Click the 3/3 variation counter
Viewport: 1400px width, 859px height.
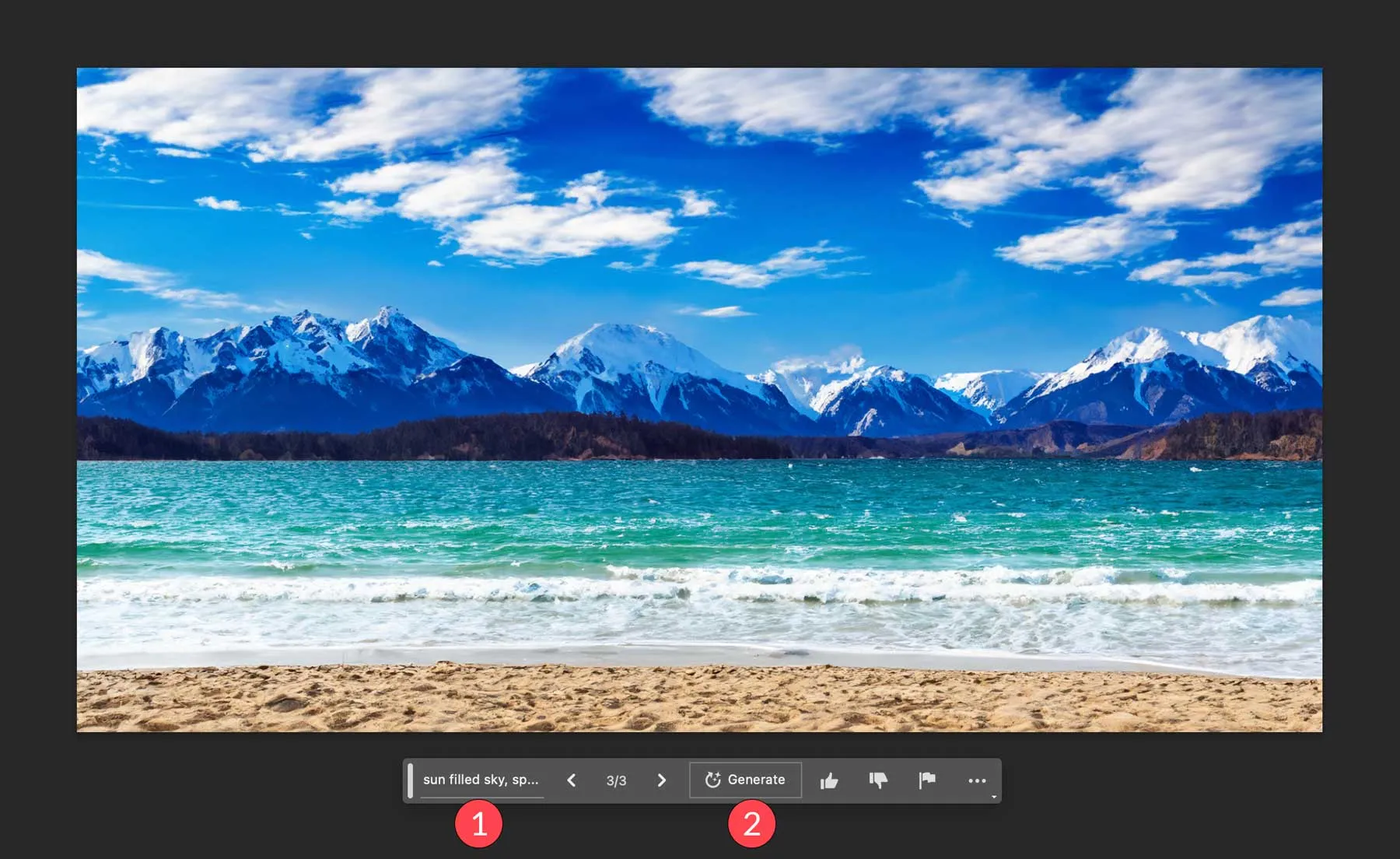[x=616, y=780]
